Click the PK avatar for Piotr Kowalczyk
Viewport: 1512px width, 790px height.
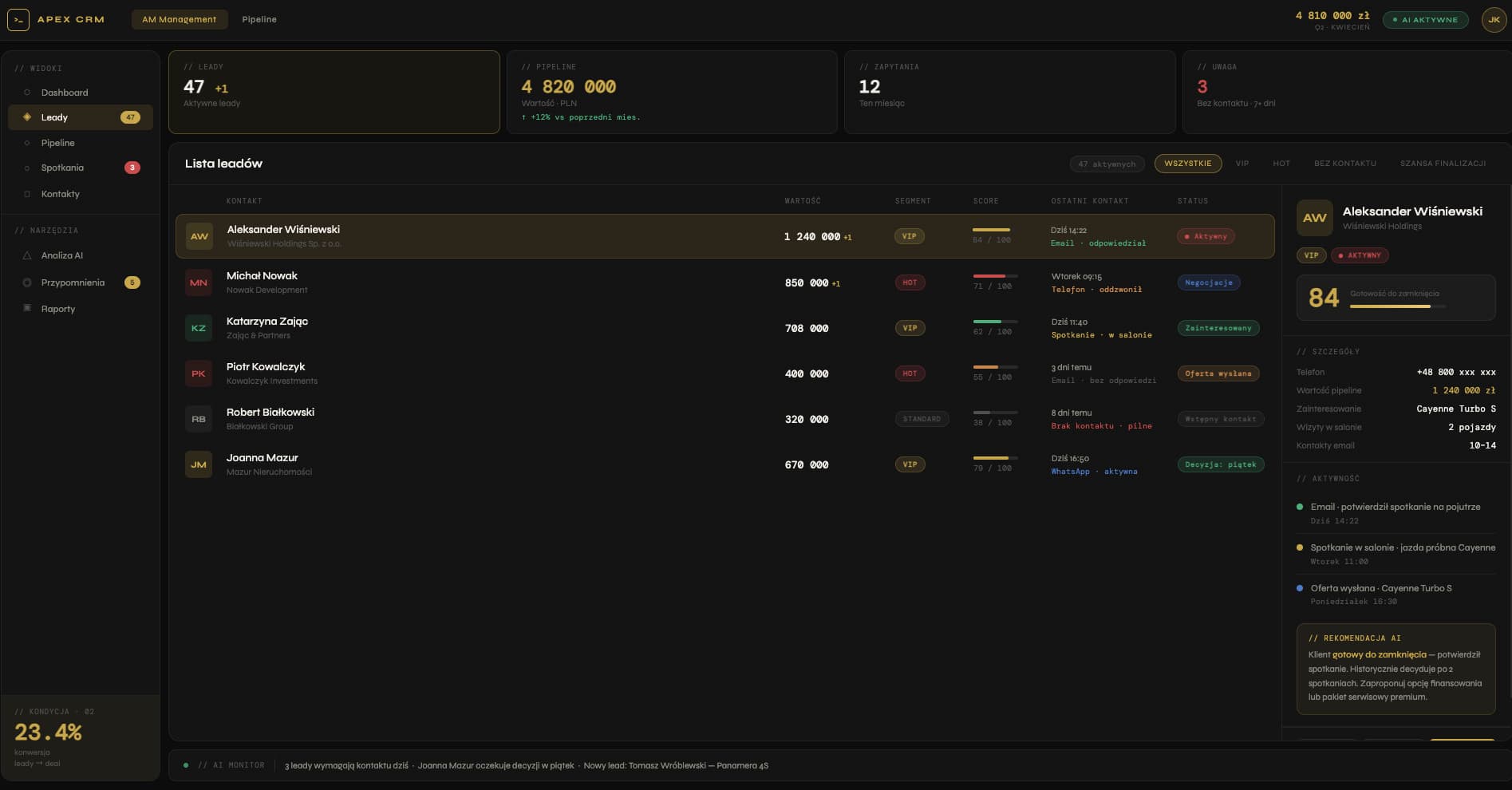199,373
